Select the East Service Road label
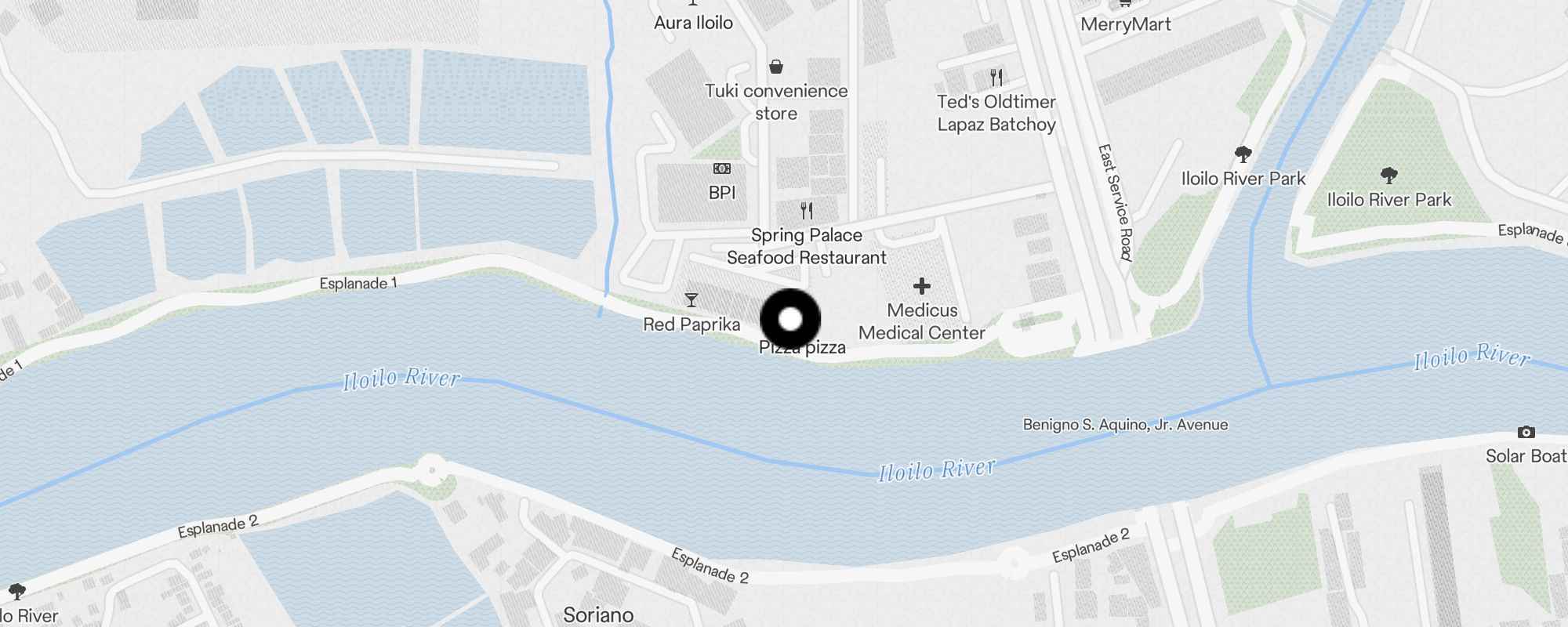The height and width of the screenshot is (627, 1568). click(x=1116, y=202)
